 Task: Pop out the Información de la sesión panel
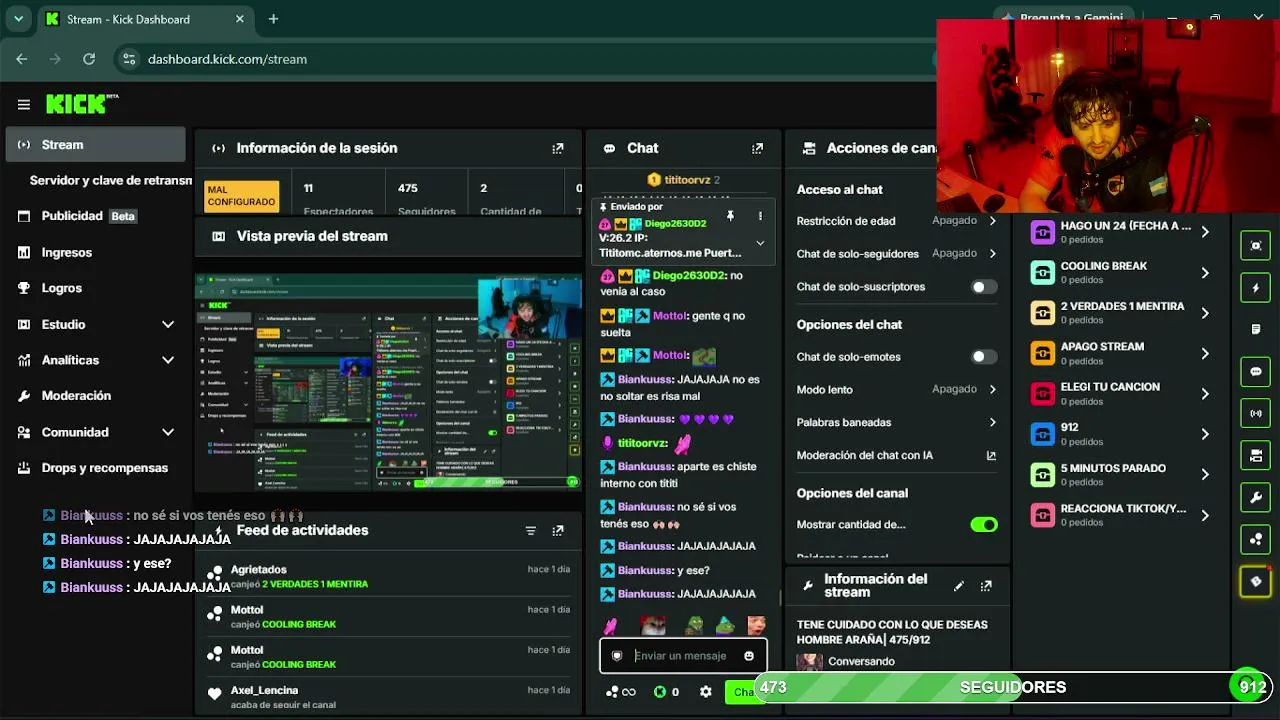pos(558,148)
